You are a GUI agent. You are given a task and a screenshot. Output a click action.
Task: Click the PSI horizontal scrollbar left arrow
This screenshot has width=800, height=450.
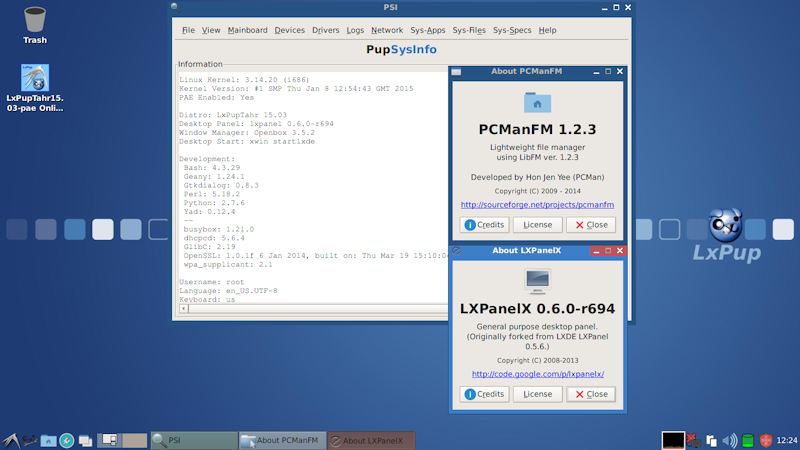click(184, 309)
